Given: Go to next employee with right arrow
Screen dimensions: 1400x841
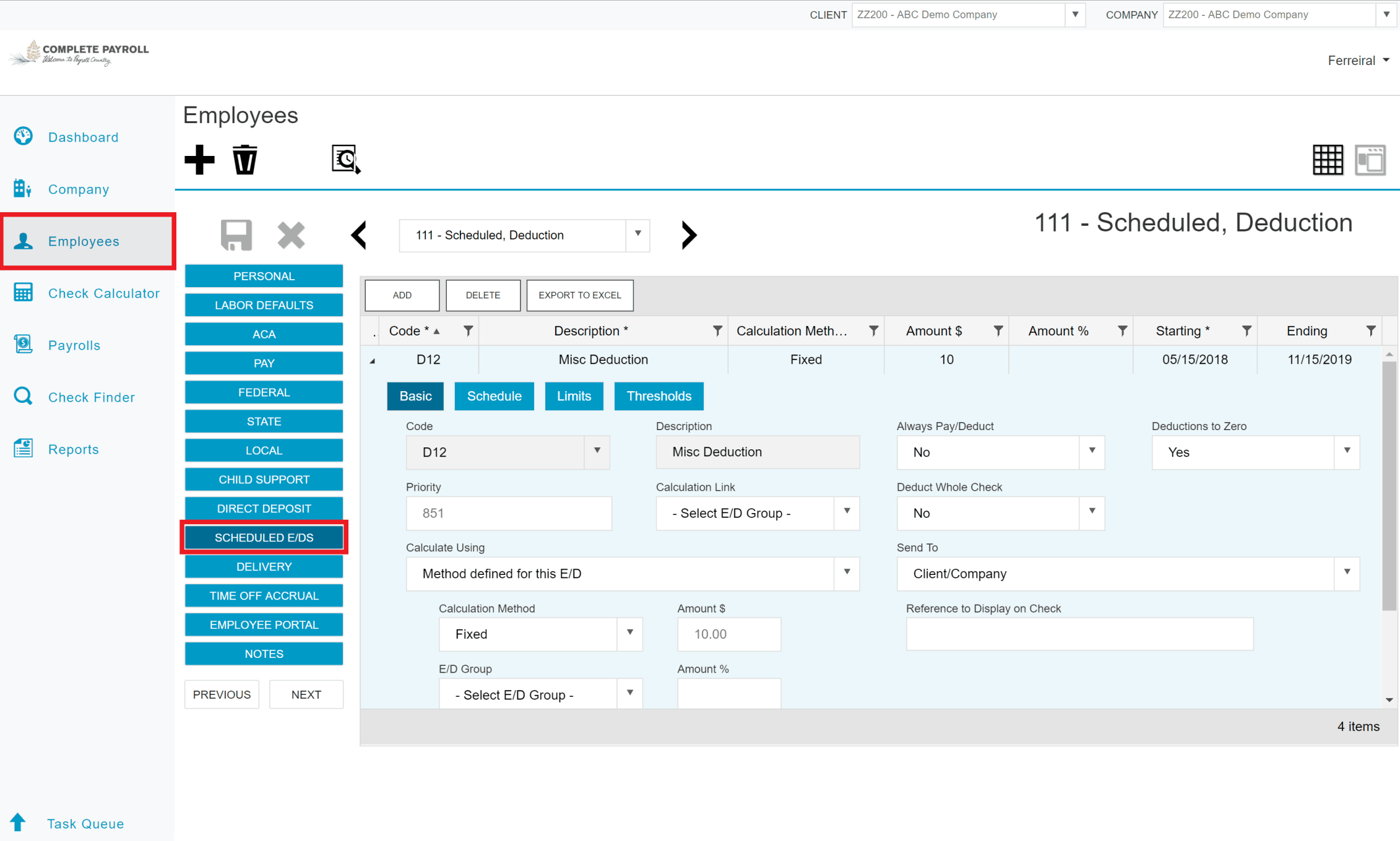Looking at the screenshot, I should pos(689,235).
